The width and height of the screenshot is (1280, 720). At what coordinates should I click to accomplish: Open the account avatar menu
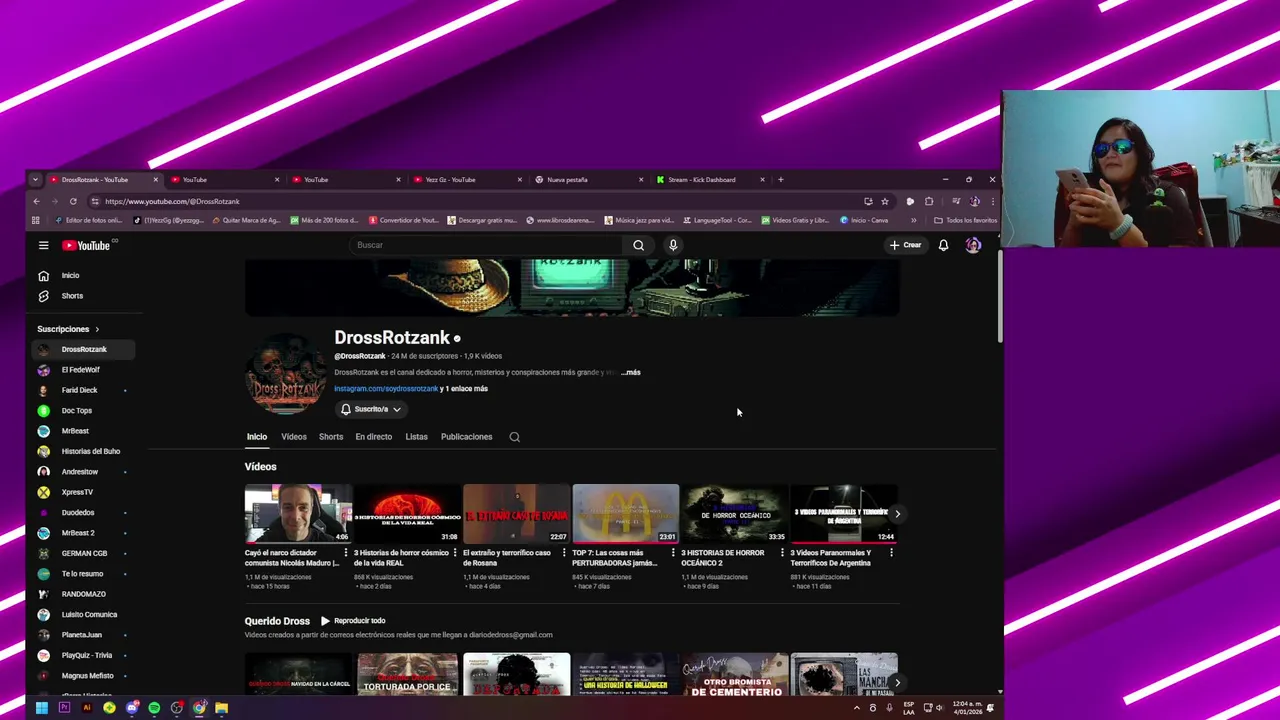[x=973, y=245]
